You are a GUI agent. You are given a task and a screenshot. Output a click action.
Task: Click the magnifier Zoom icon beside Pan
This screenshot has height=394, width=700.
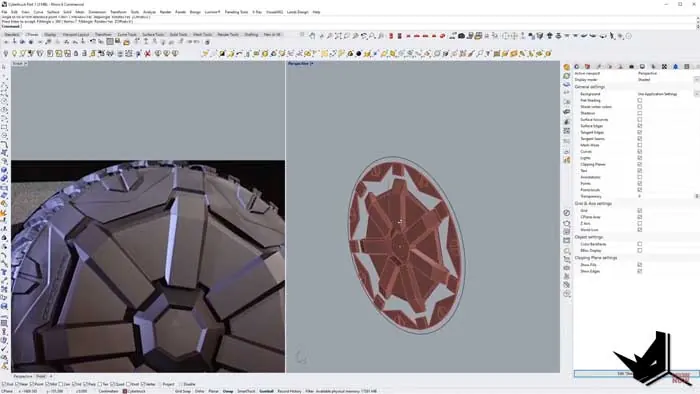330,36
